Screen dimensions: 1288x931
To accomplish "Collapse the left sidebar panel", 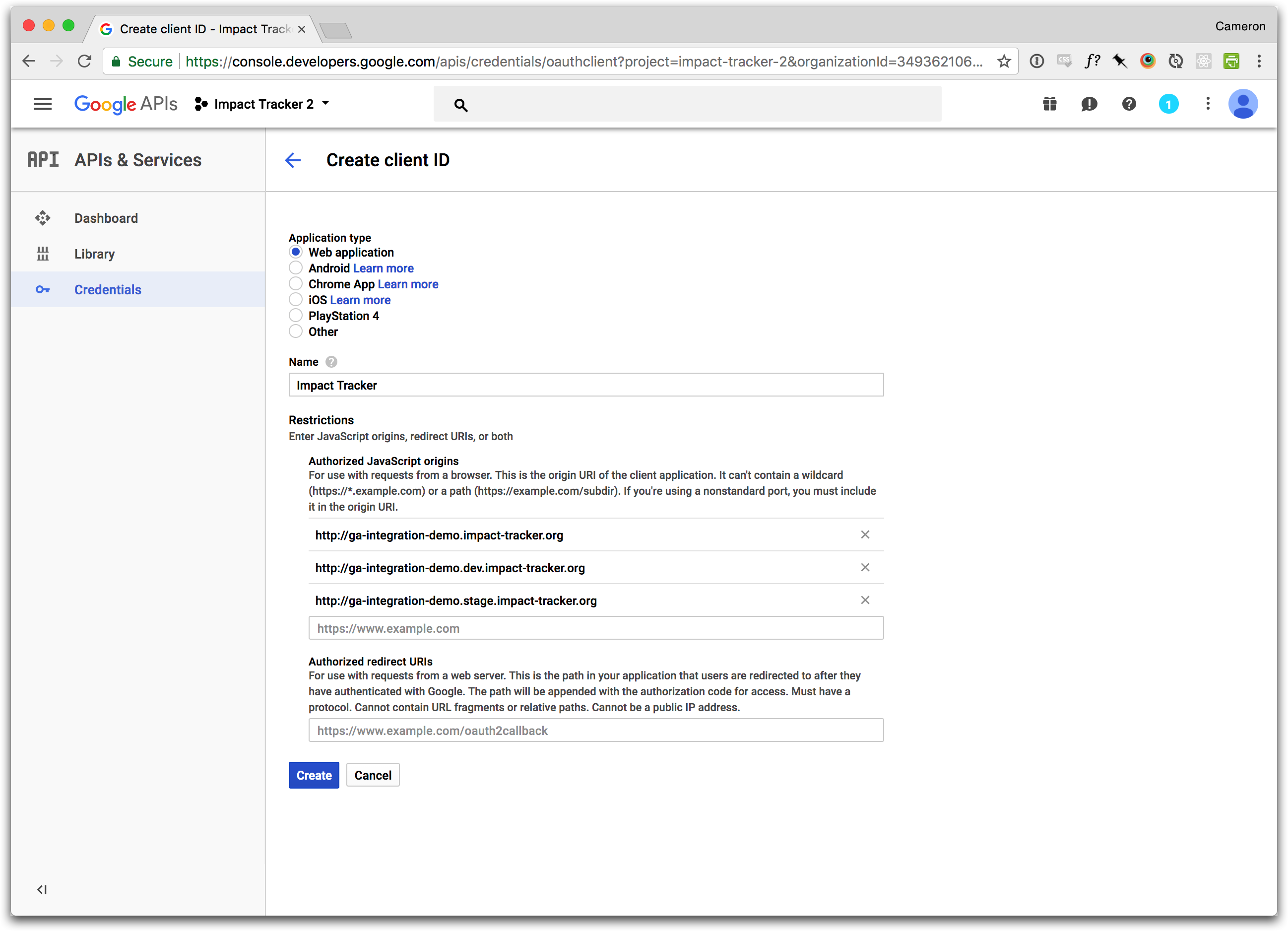I will (42, 889).
